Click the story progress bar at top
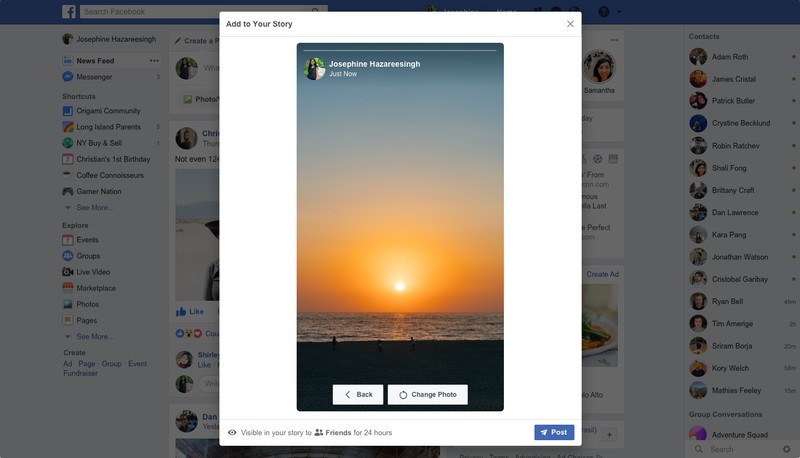The height and width of the screenshot is (458, 800). click(400, 50)
